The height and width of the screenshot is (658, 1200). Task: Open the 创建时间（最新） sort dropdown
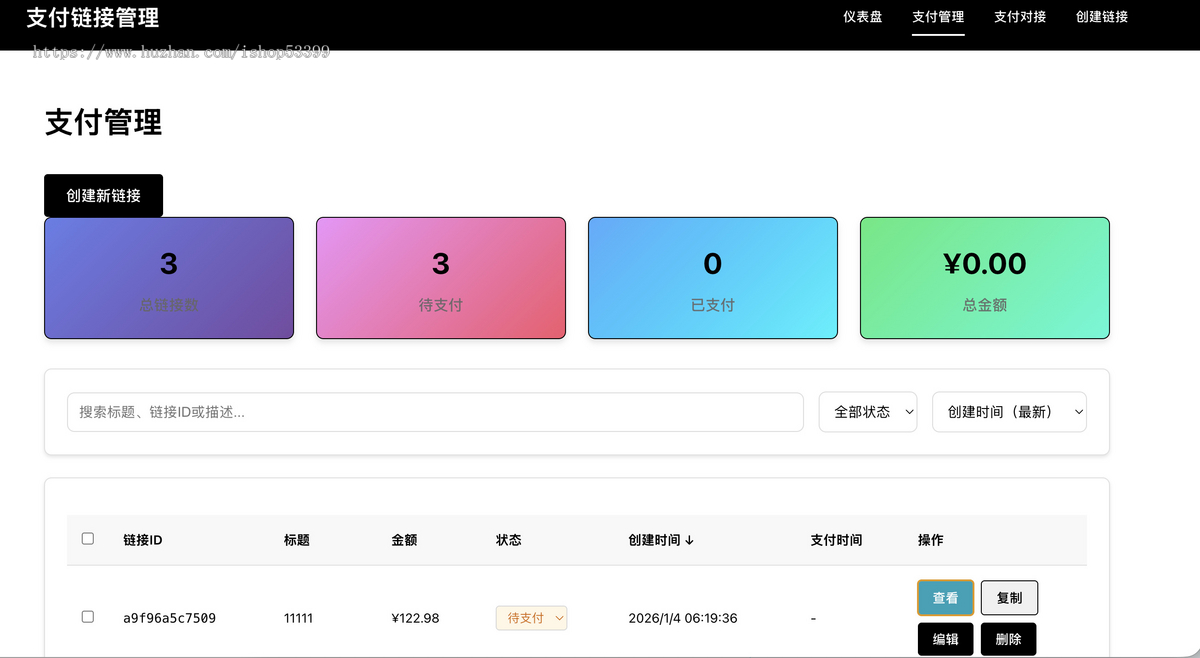point(1009,412)
